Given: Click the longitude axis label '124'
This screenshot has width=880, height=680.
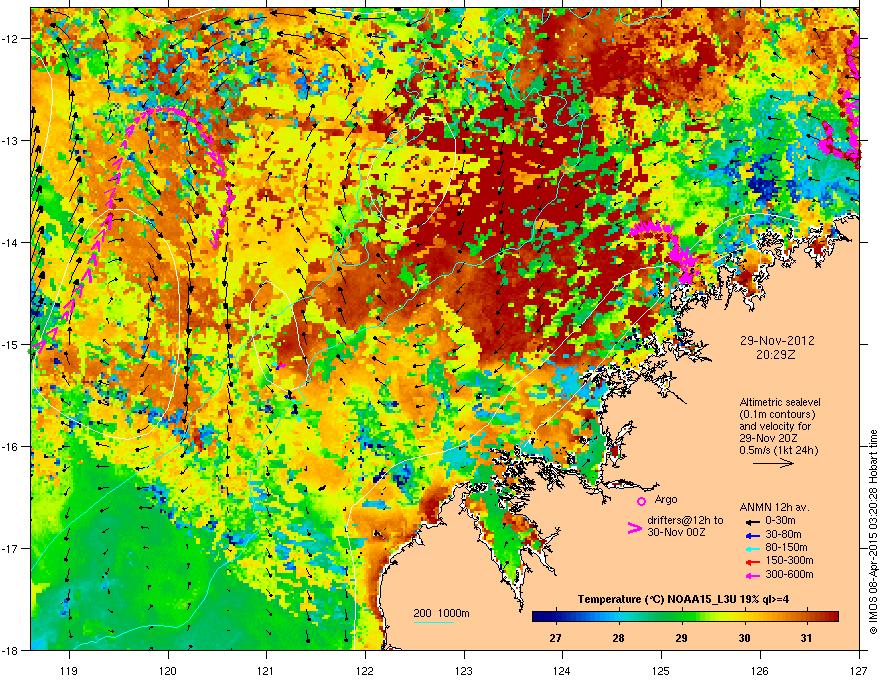Looking at the screenshot, I should pos(562,670).
